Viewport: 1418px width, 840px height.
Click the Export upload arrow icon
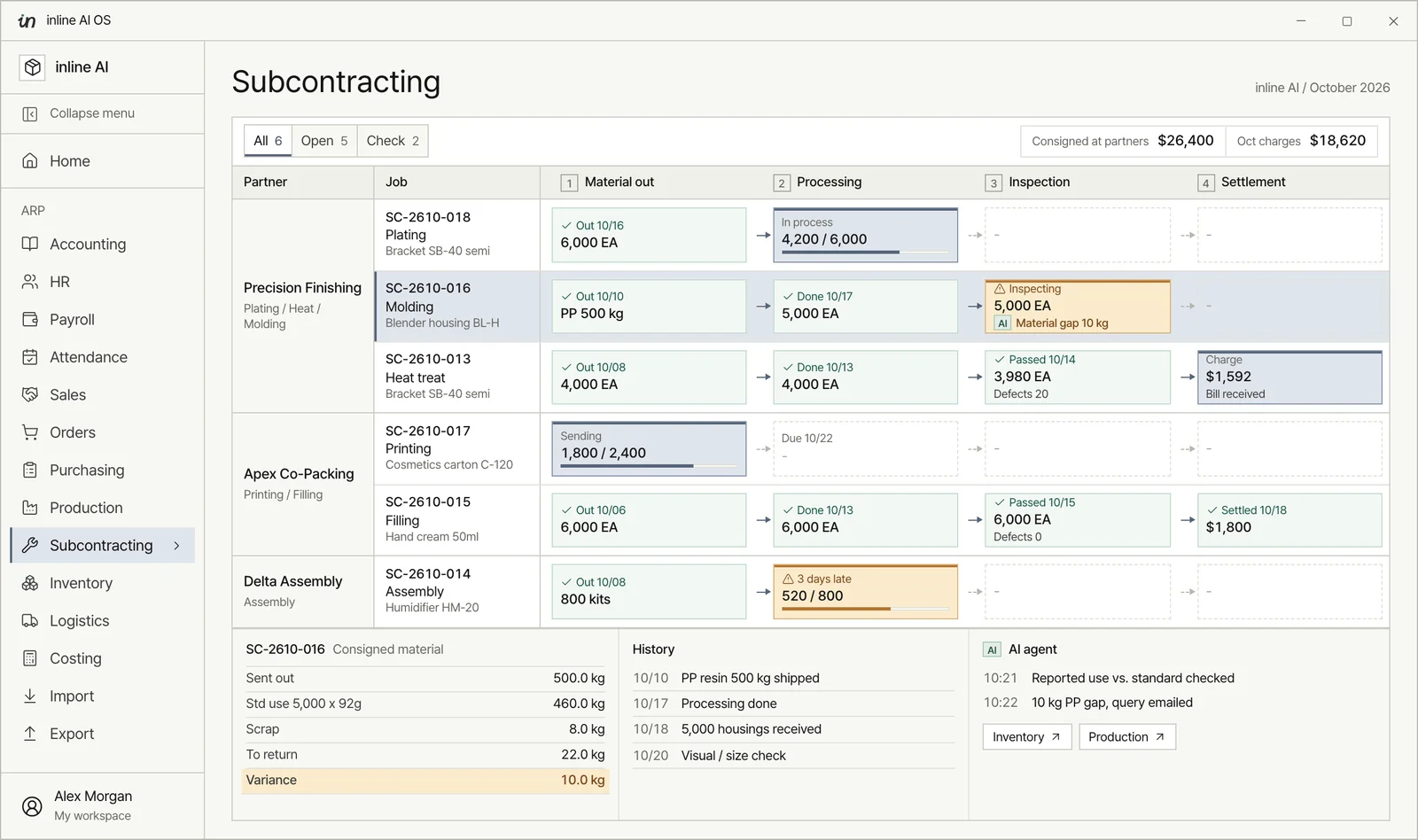point(30,734)
